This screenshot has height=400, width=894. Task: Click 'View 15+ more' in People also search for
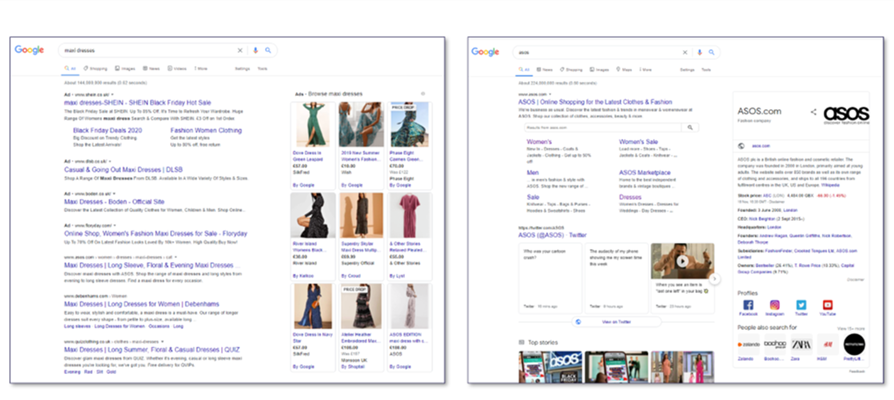[x=851, y=329]
